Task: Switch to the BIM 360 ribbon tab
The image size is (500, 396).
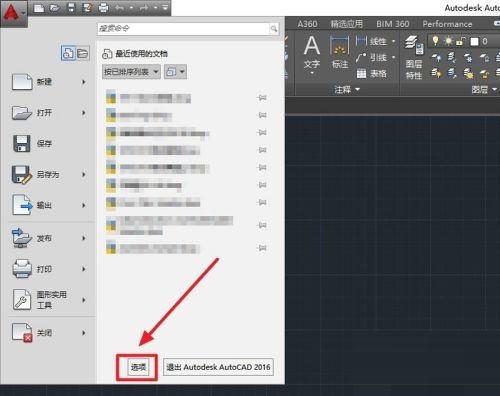Action: 392,24
